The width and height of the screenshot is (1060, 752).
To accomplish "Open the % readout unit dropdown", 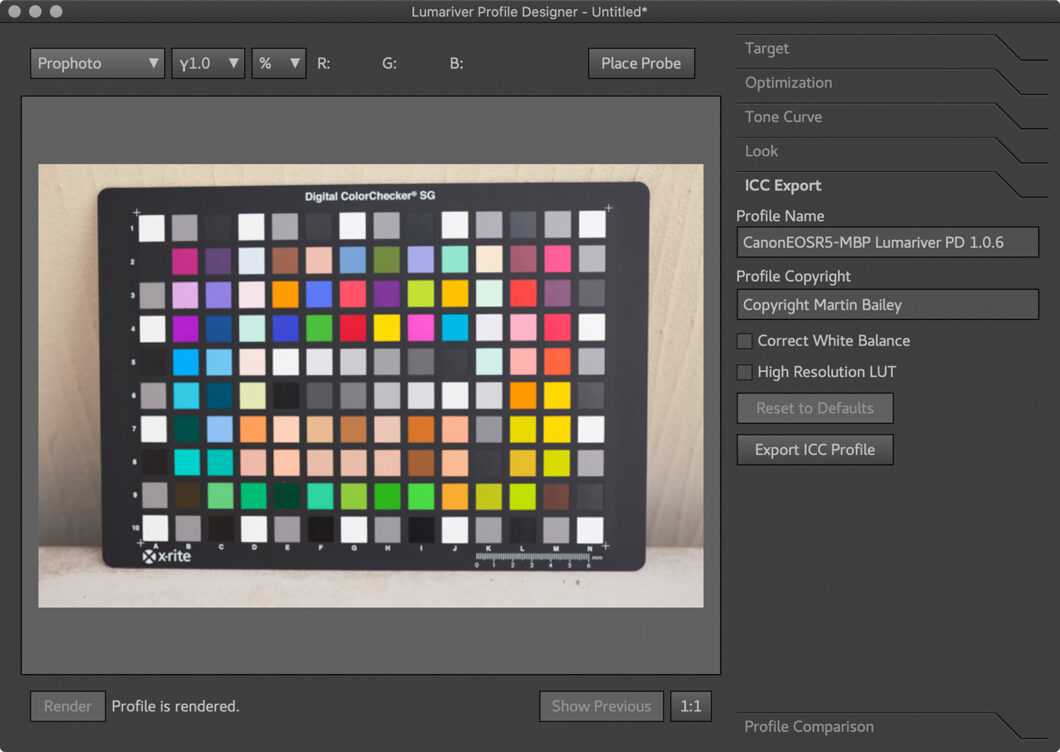I will [278, 63].
